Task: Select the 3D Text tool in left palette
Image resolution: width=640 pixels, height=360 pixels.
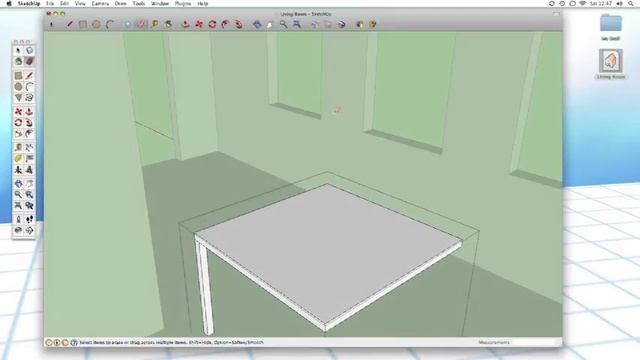Action: coord(29,170)
